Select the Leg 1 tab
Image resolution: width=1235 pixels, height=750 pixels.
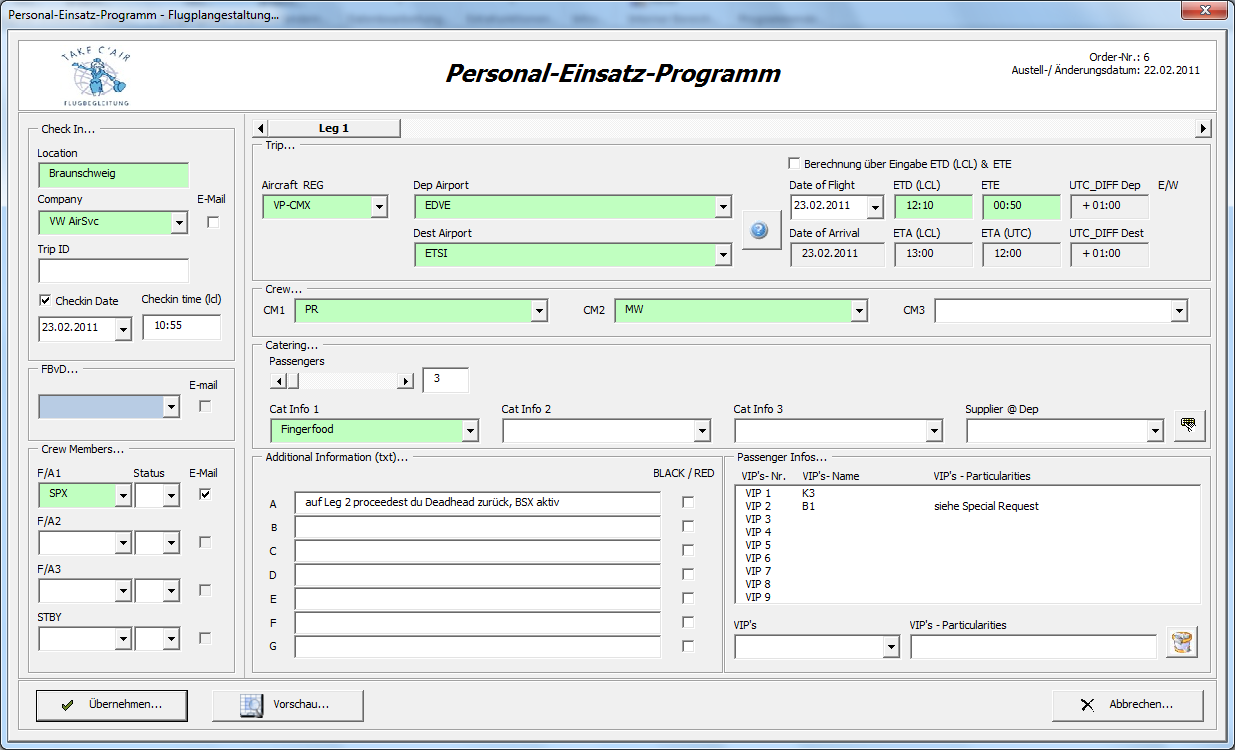pos(334,128)
